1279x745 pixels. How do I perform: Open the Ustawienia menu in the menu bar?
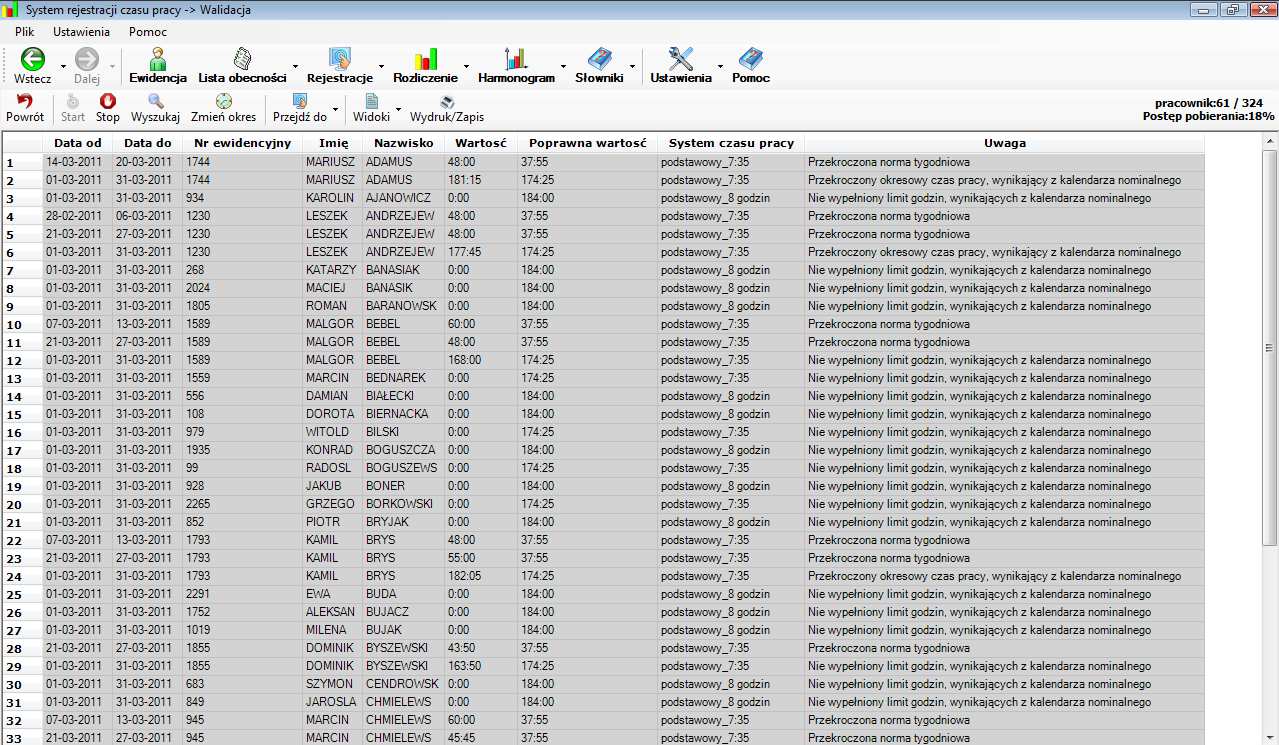point(82,32)
